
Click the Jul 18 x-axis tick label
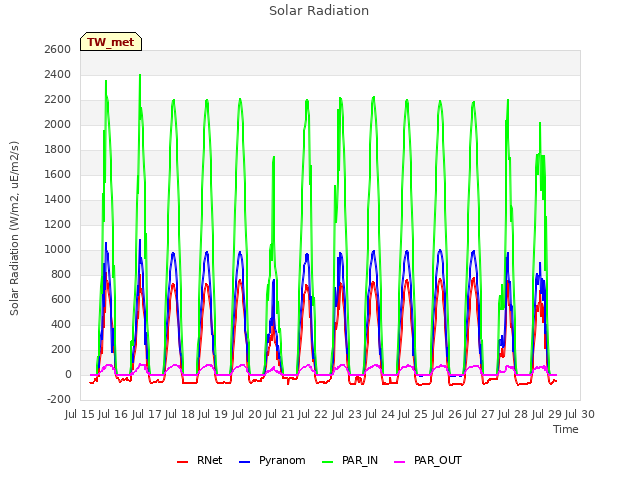point(180,414)
